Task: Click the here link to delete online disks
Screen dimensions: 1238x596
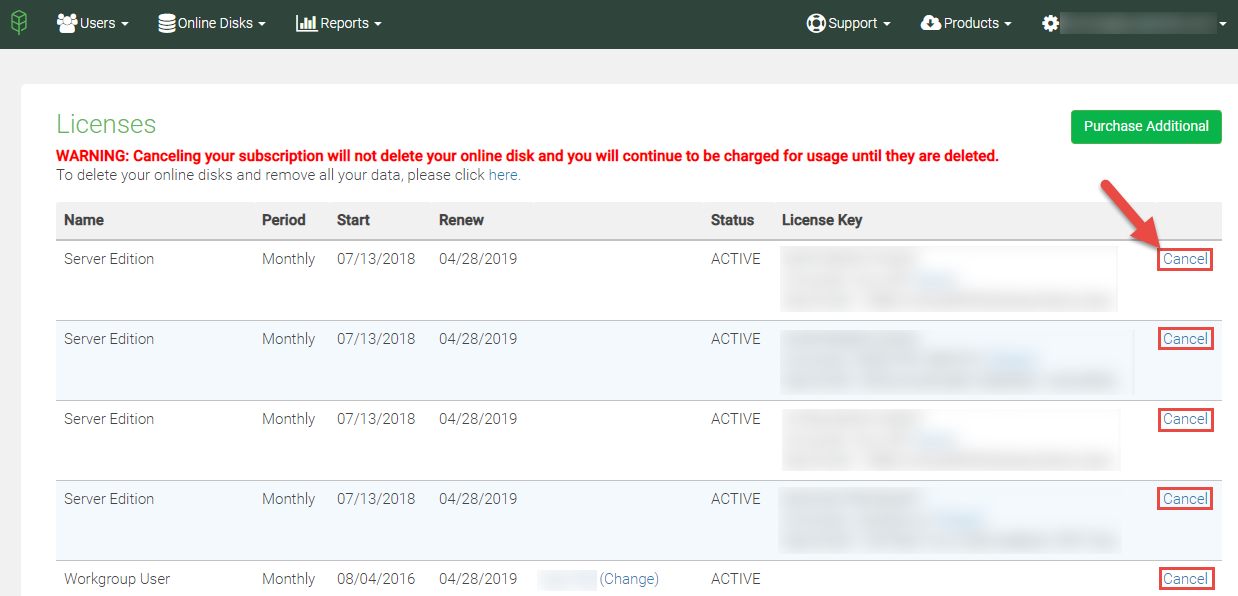Action: 503,174
